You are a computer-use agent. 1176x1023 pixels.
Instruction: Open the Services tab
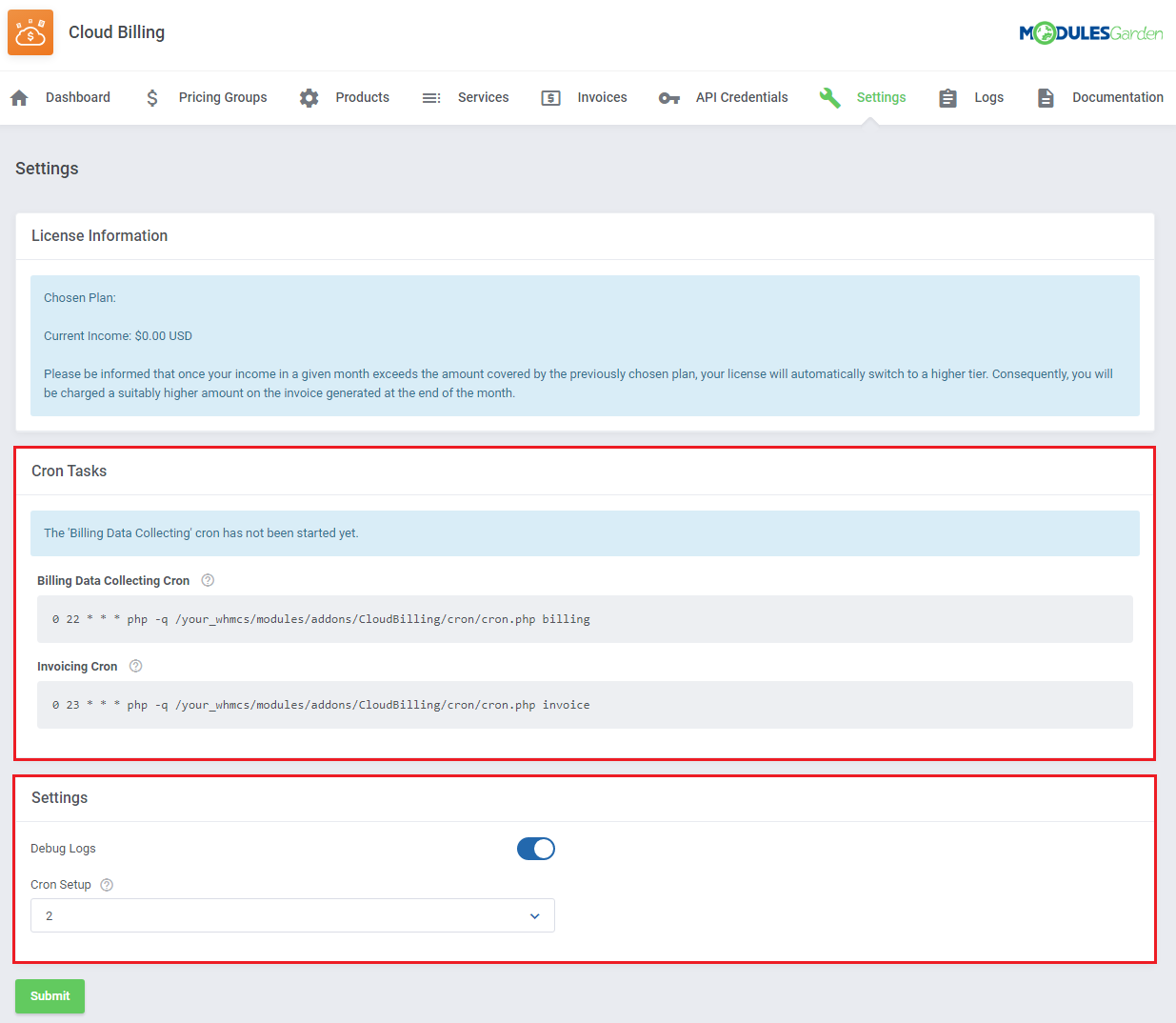click(483, 97)
